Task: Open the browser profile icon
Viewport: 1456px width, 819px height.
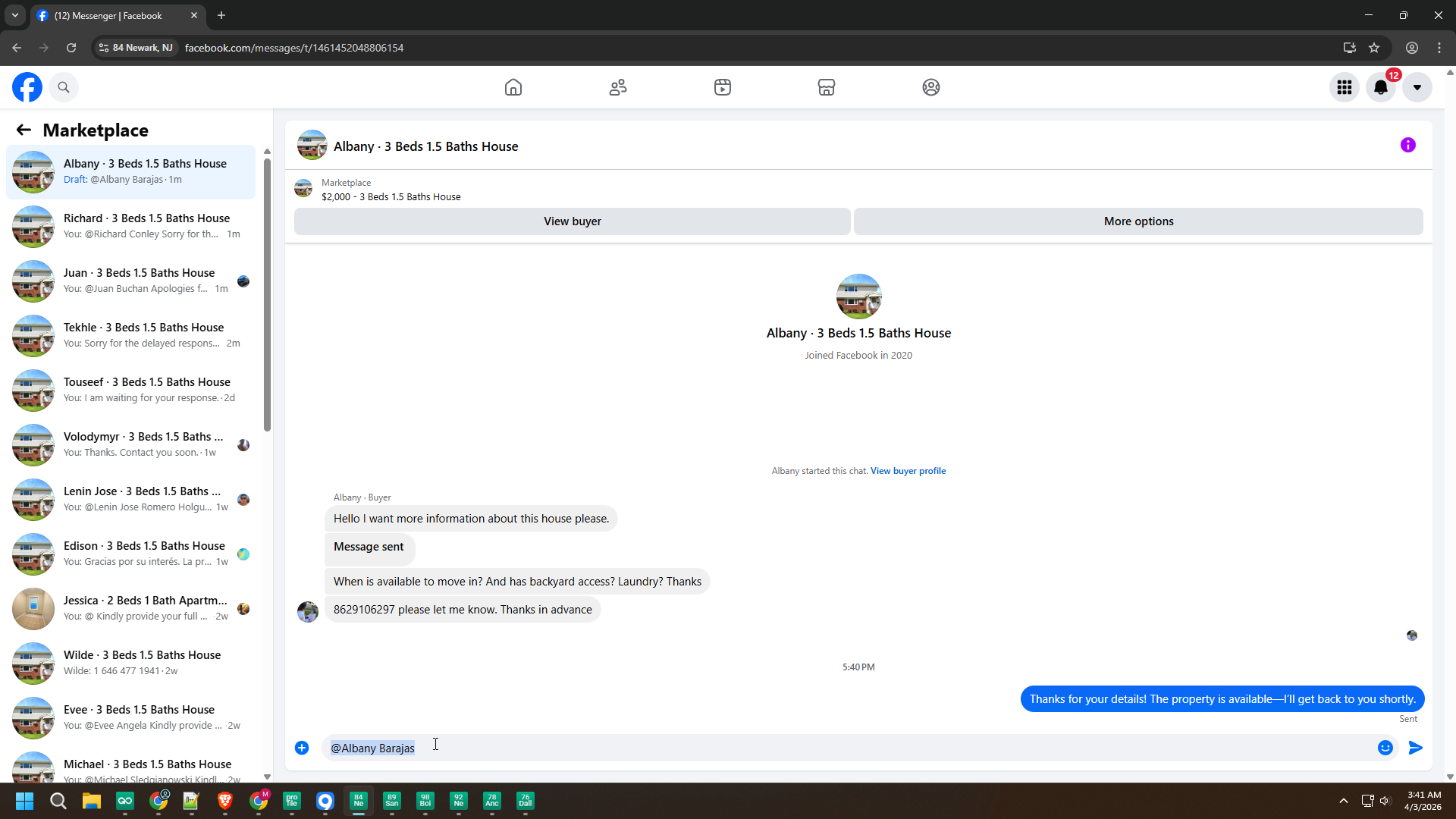Action: click(1412, 48)
